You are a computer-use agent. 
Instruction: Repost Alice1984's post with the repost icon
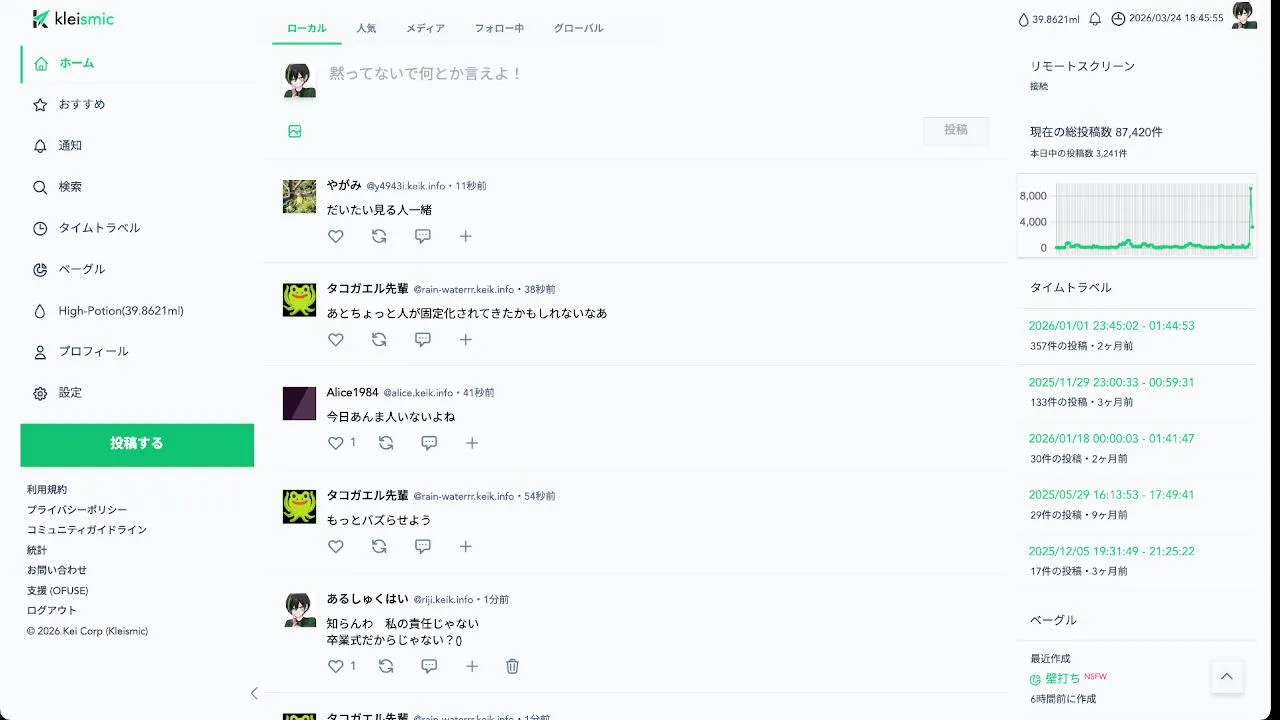(386, 442)
